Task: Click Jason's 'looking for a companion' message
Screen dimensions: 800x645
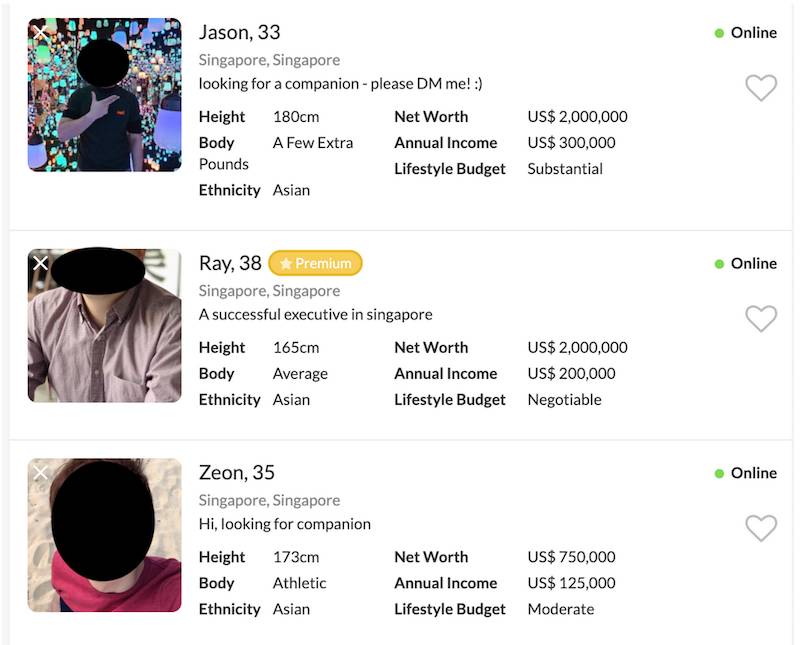Action: pos(340,83)
